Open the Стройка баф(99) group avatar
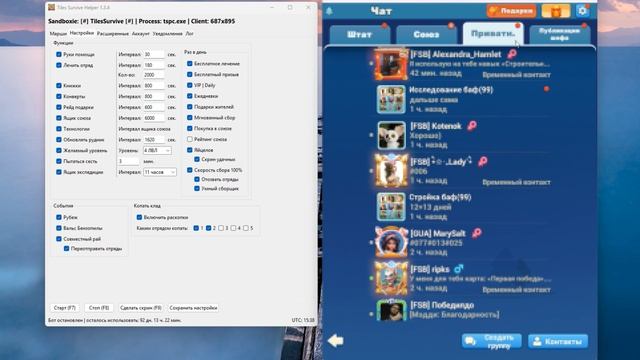 pos(391,207)
